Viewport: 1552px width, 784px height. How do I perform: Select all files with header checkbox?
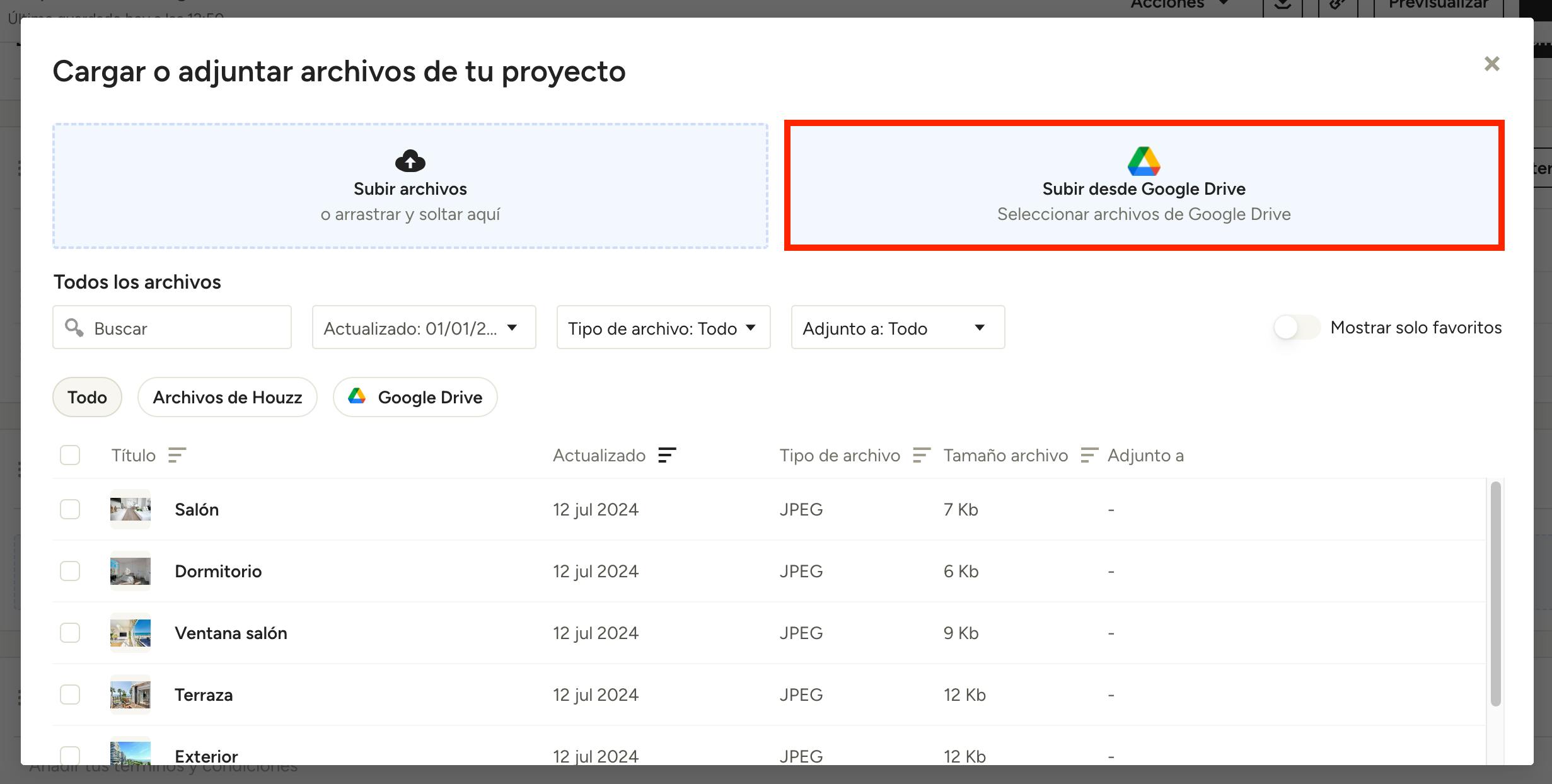pyautogui.click(x=70, y=455)
